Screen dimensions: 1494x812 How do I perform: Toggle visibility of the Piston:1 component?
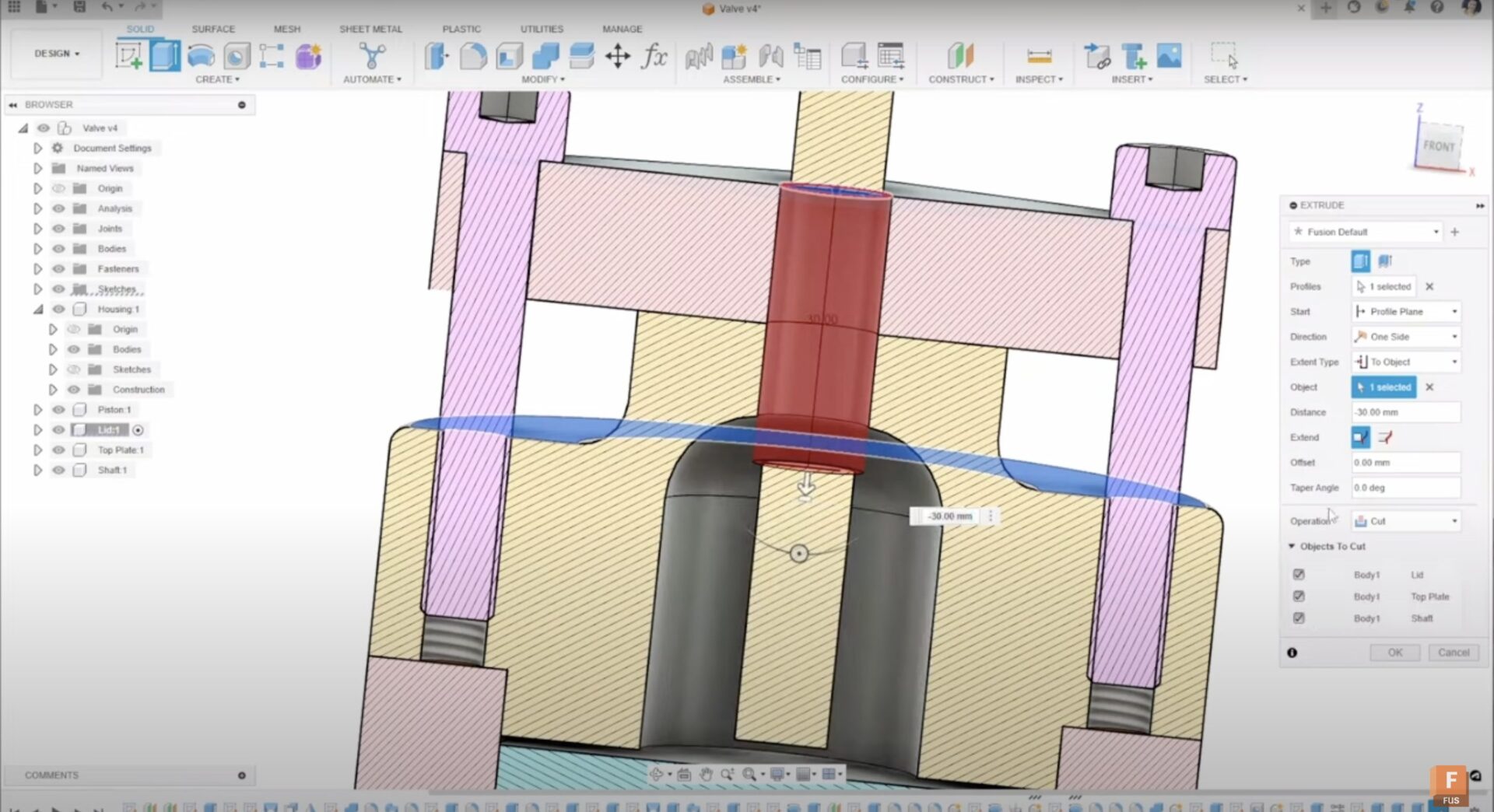coord(58,409)
